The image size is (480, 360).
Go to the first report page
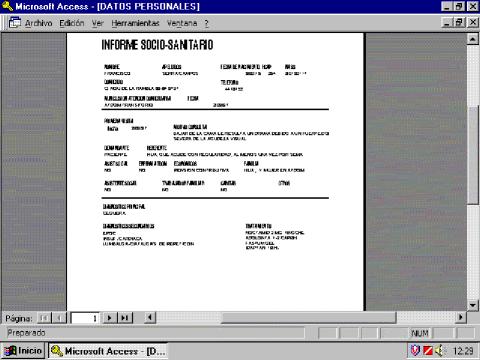point(44,318)
